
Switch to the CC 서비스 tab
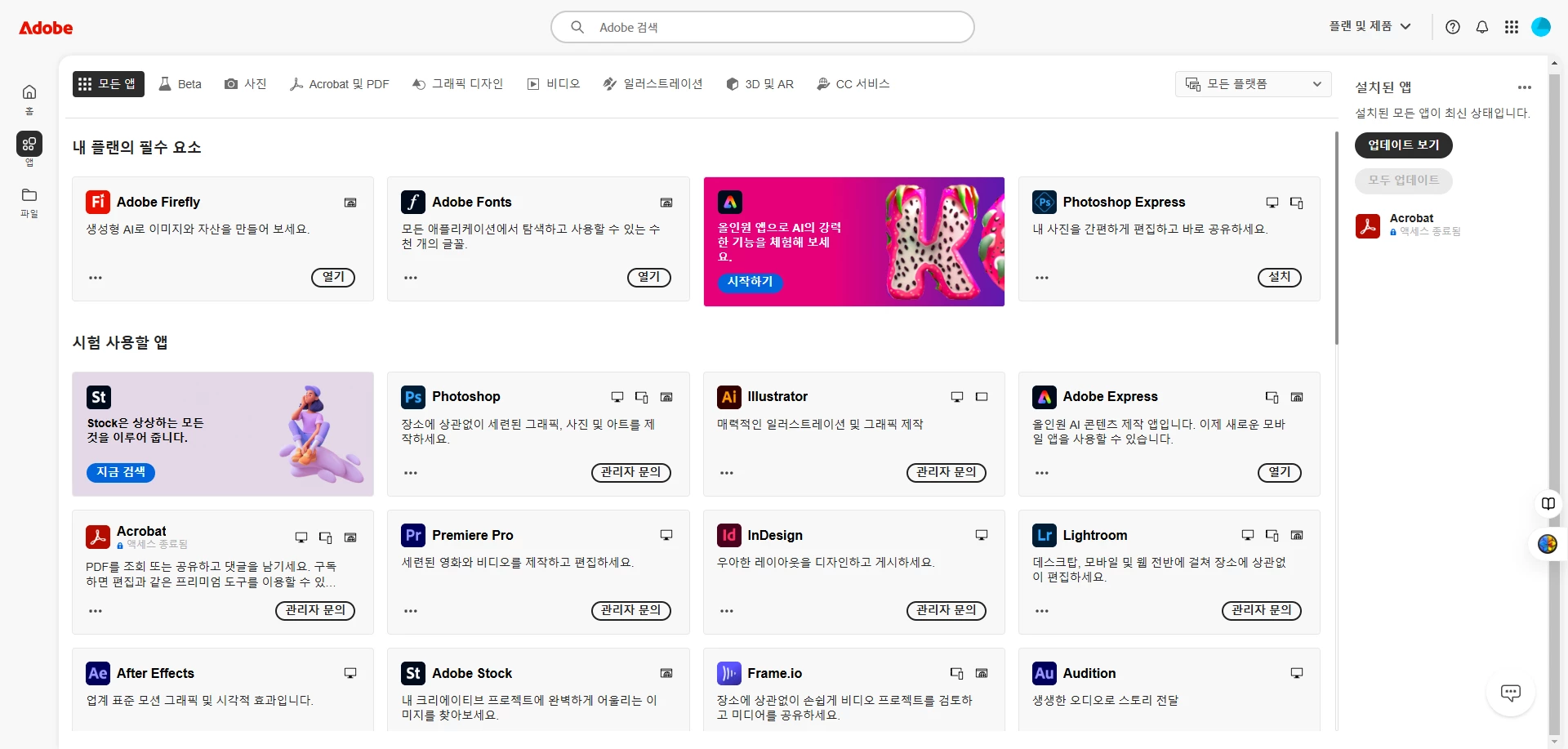(x=853, y=84)
